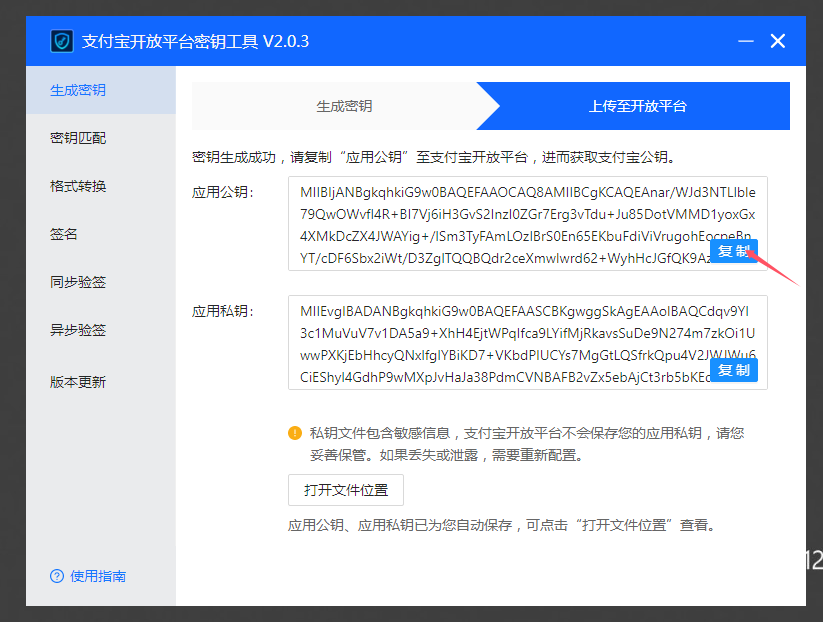The width and height of the screenshot is (823, 622).
Task: Click the 生成密钥 step tab
Action: click(344, 106)
